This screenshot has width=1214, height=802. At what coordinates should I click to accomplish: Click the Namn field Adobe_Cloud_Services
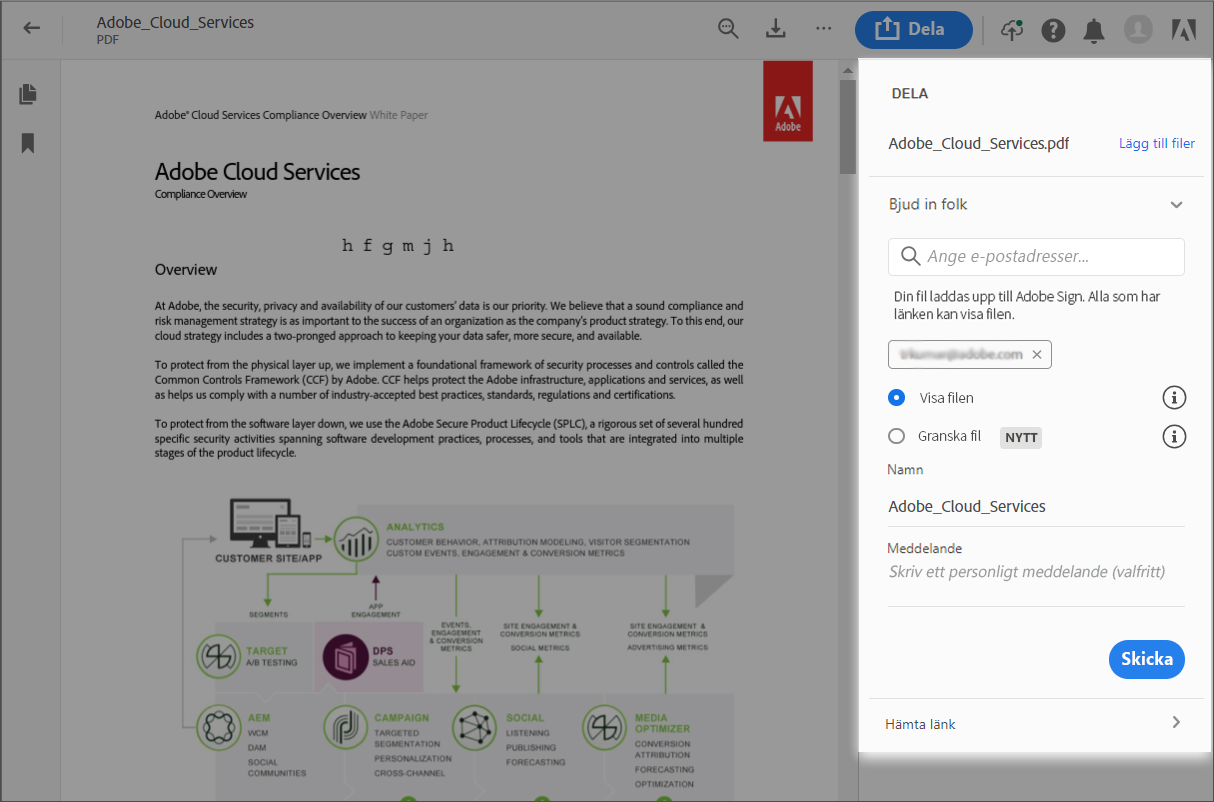(1036, 507)
